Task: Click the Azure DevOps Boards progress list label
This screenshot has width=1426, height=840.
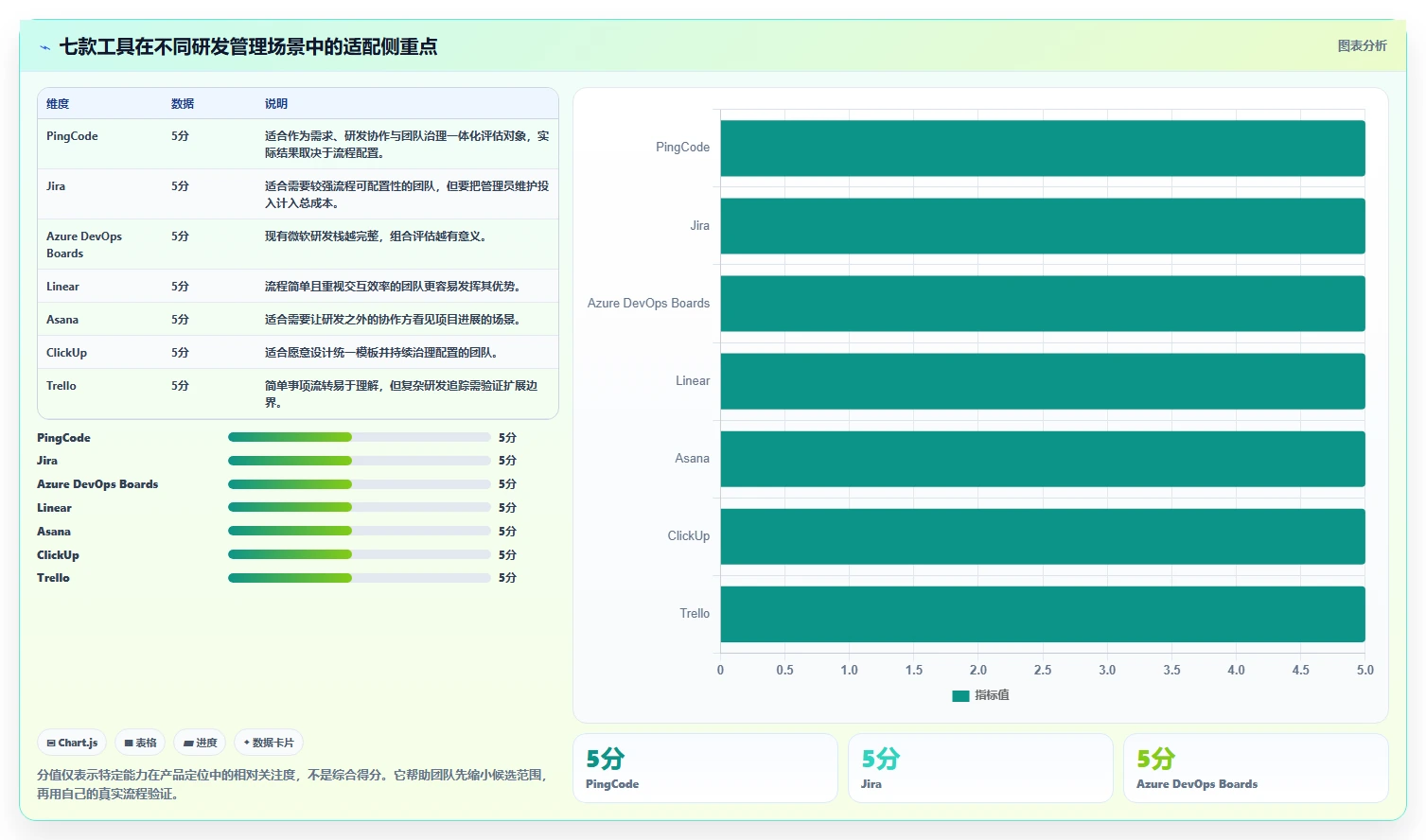Action: coord(97,484)
